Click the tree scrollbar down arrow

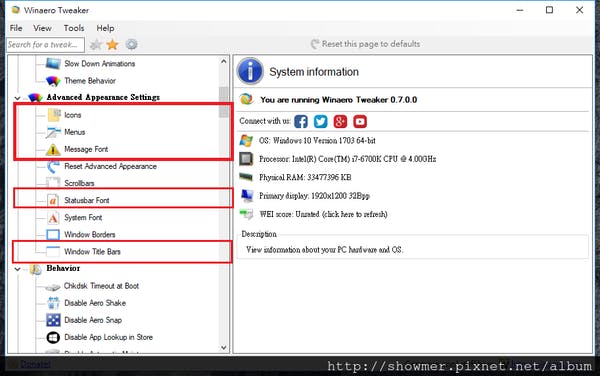click(224, 348)
